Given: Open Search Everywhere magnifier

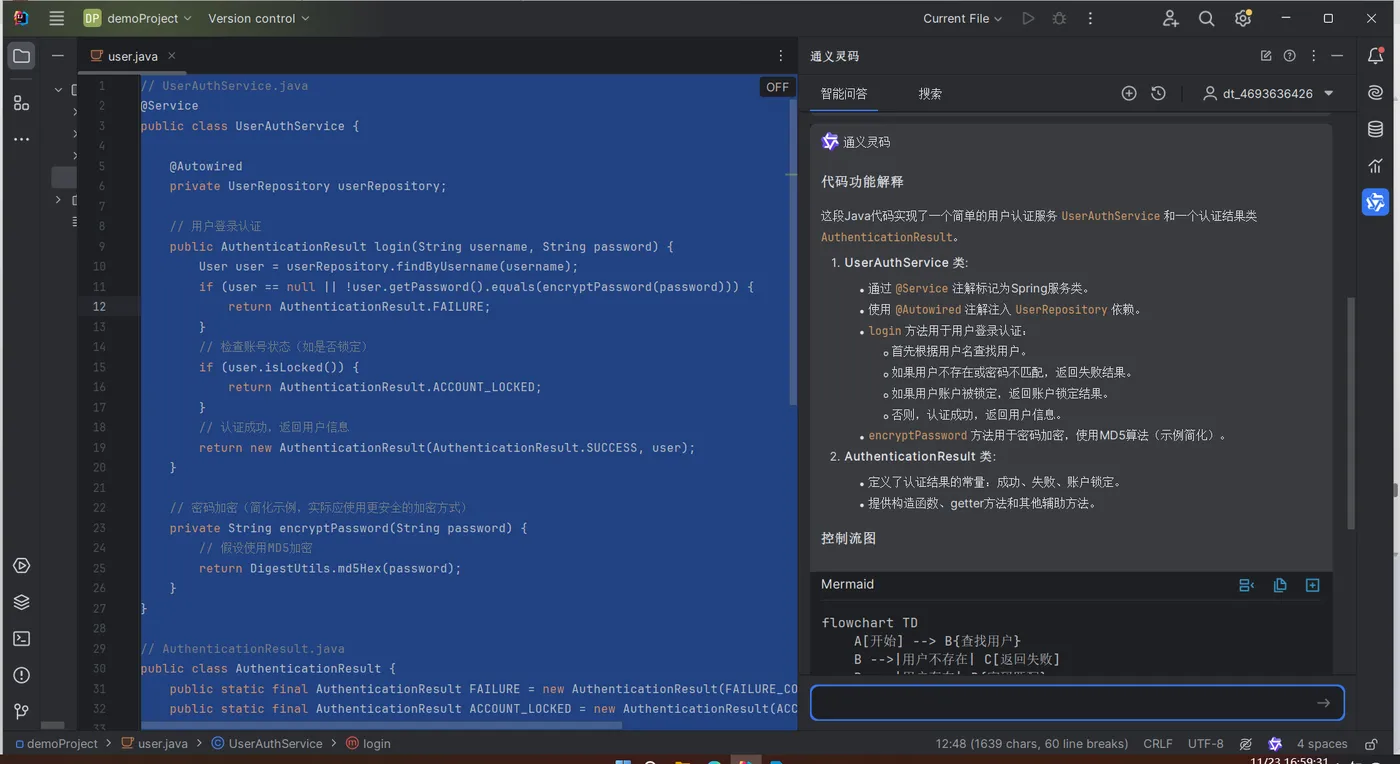Looking at the screenshot, I should click(x=1206, y=18).
